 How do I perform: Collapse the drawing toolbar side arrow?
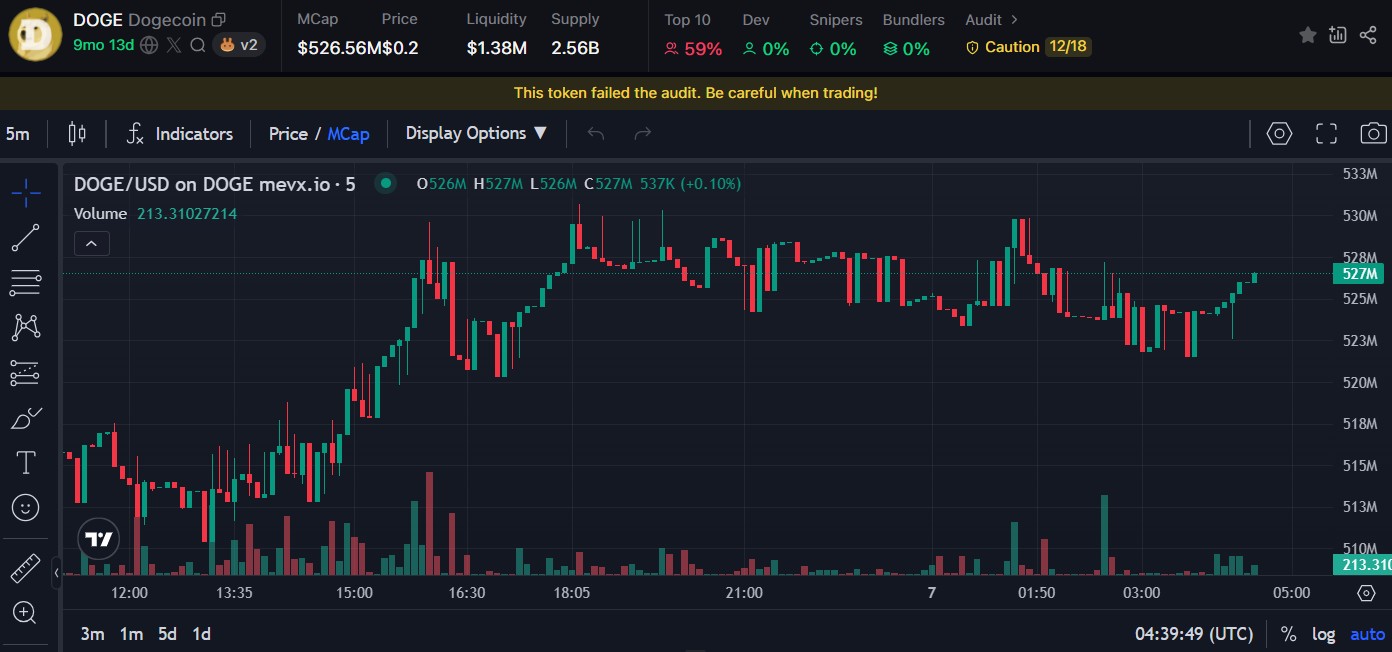click(57, 573)
